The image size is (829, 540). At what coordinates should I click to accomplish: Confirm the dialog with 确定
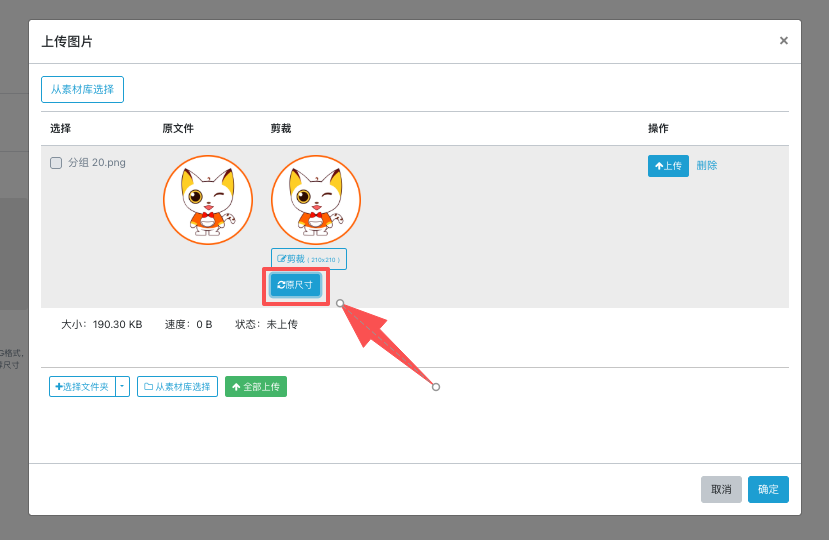768,490
